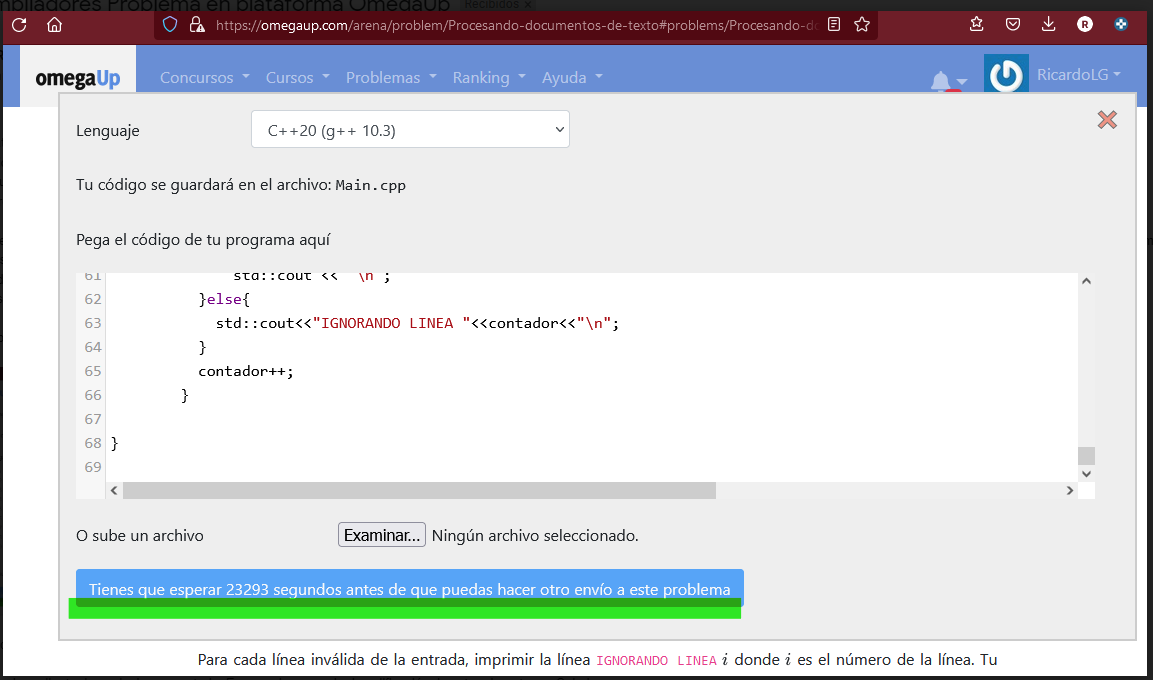1153x680 pixels.
Task: Open the Pocket saving icon
Action: tap(1012, 24)
